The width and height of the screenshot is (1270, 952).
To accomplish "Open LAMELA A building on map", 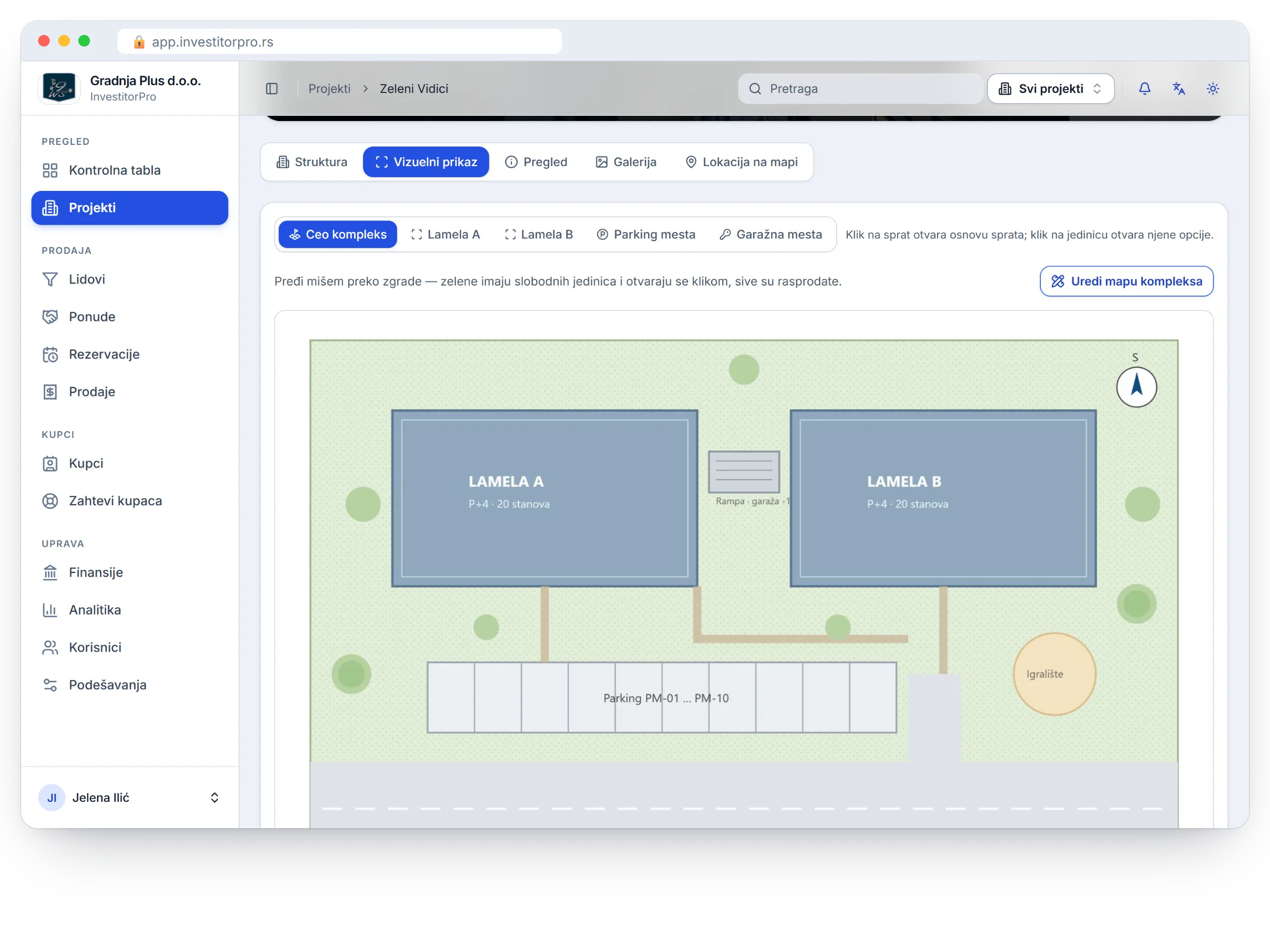I will pyautogui.click(x=545, y=498).
